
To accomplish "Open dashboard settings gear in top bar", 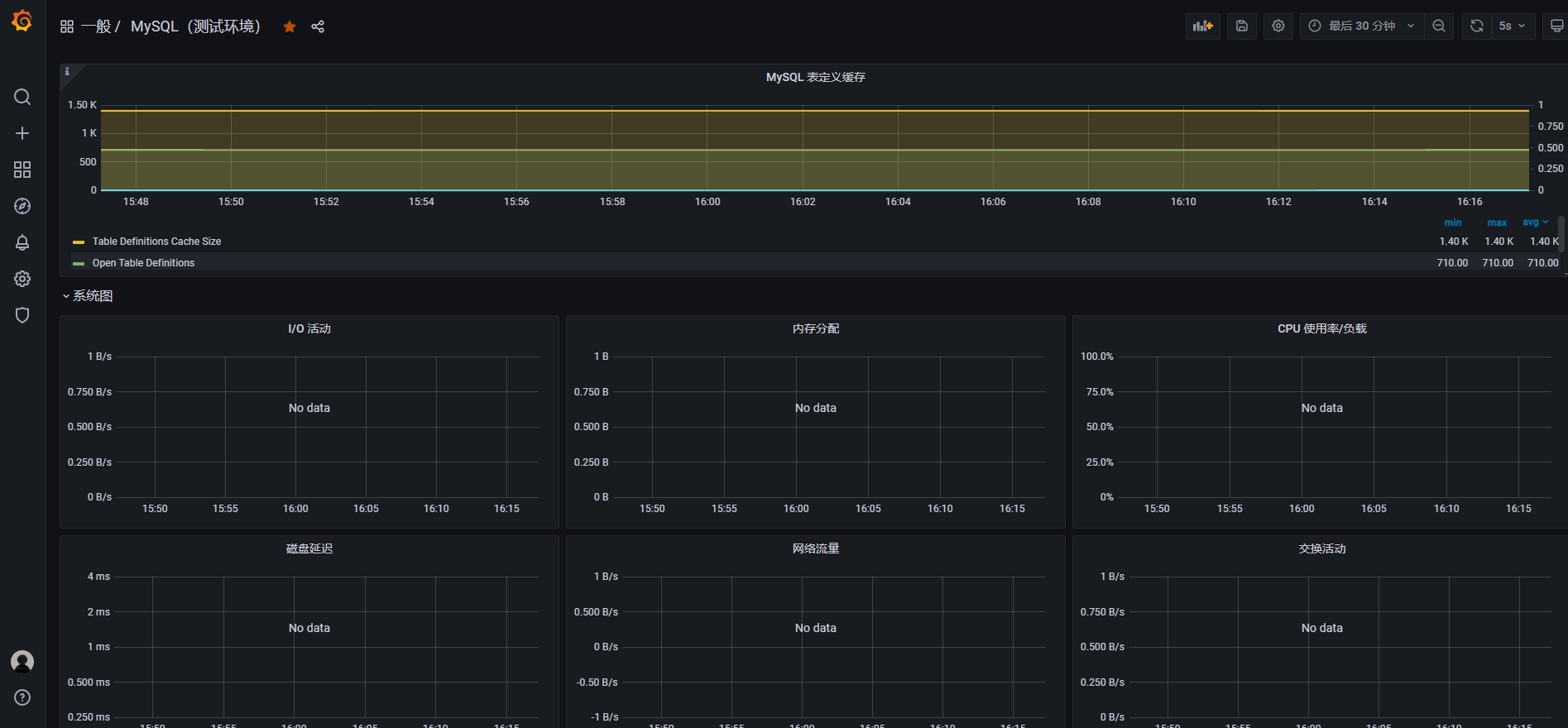I will [x=1278, y=26].
